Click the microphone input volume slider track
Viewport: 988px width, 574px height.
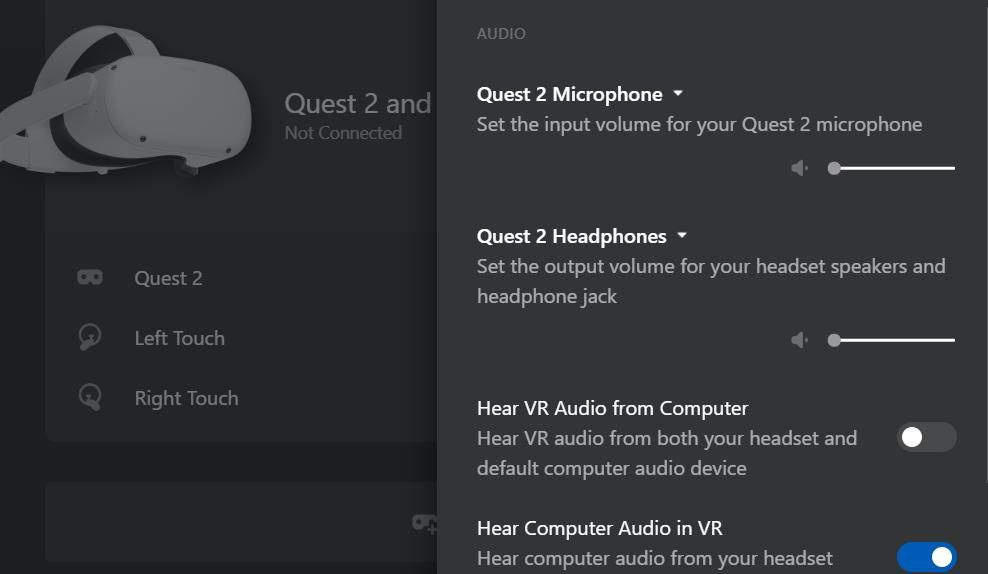coord(895,168)
